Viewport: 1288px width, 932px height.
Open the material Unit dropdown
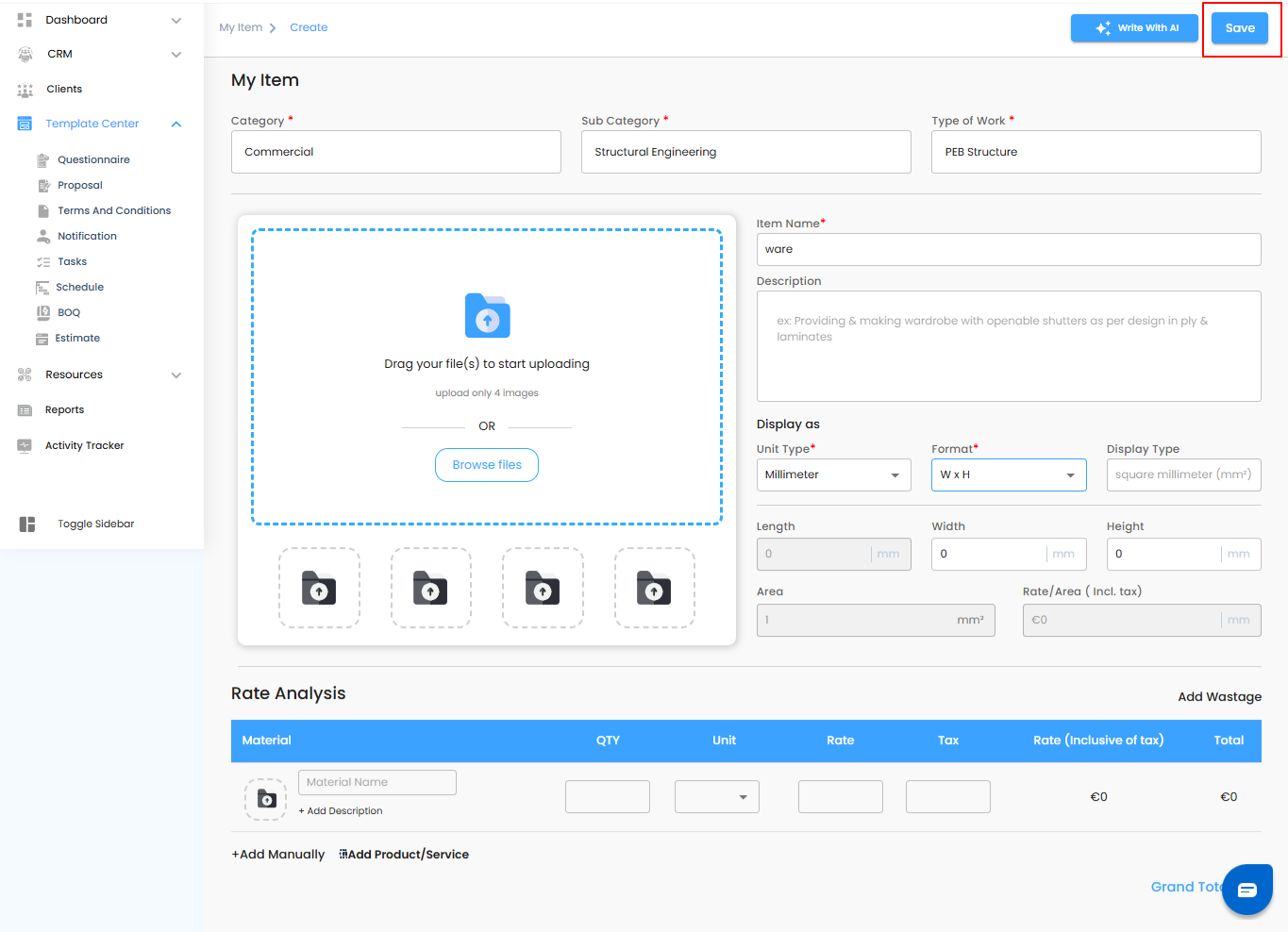pyautogui.click(x=716, y=797)
